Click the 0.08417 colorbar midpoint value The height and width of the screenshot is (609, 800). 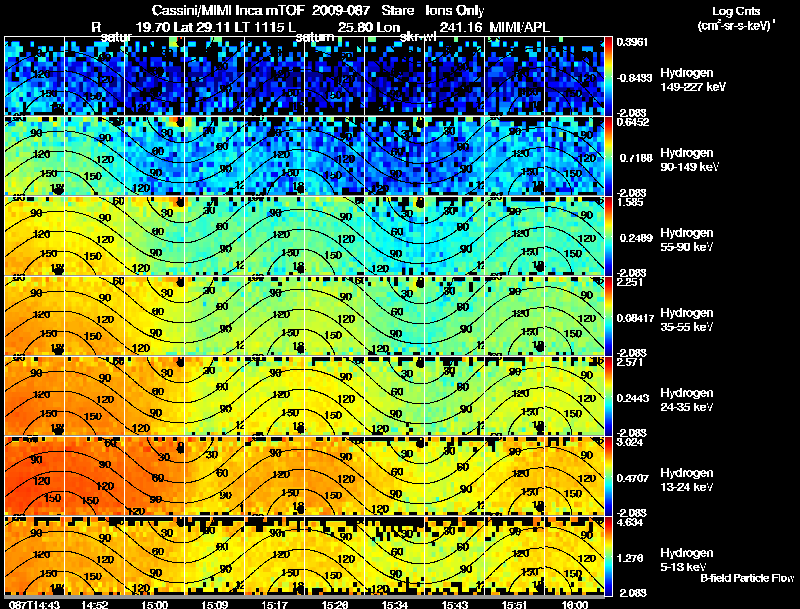(635, 318)
